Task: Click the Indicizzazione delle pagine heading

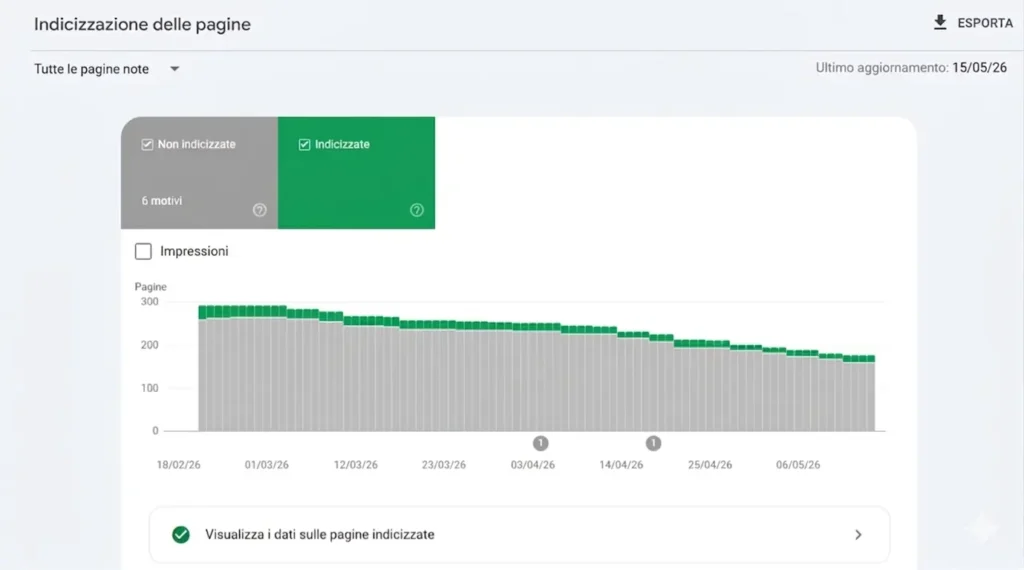Action: pyautogui.click(x=142, y=24)
